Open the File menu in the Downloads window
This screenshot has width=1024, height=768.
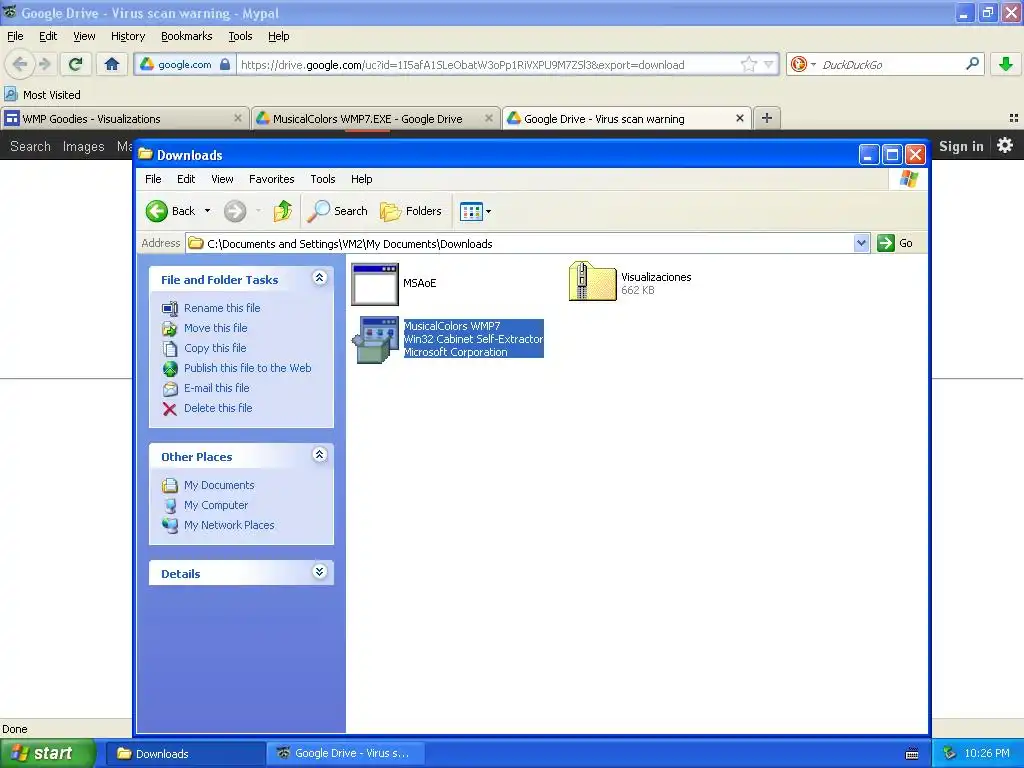point(153,179)
